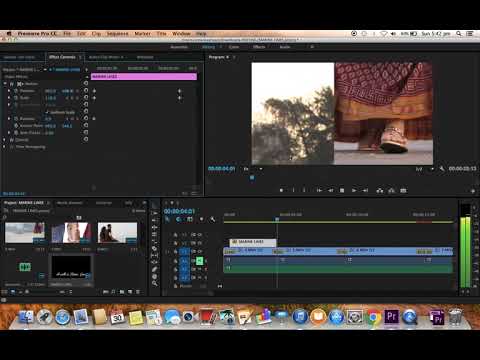Select the Selection tool in the tools panel
This screenshot has height=360, width=480.
(155, 206)
